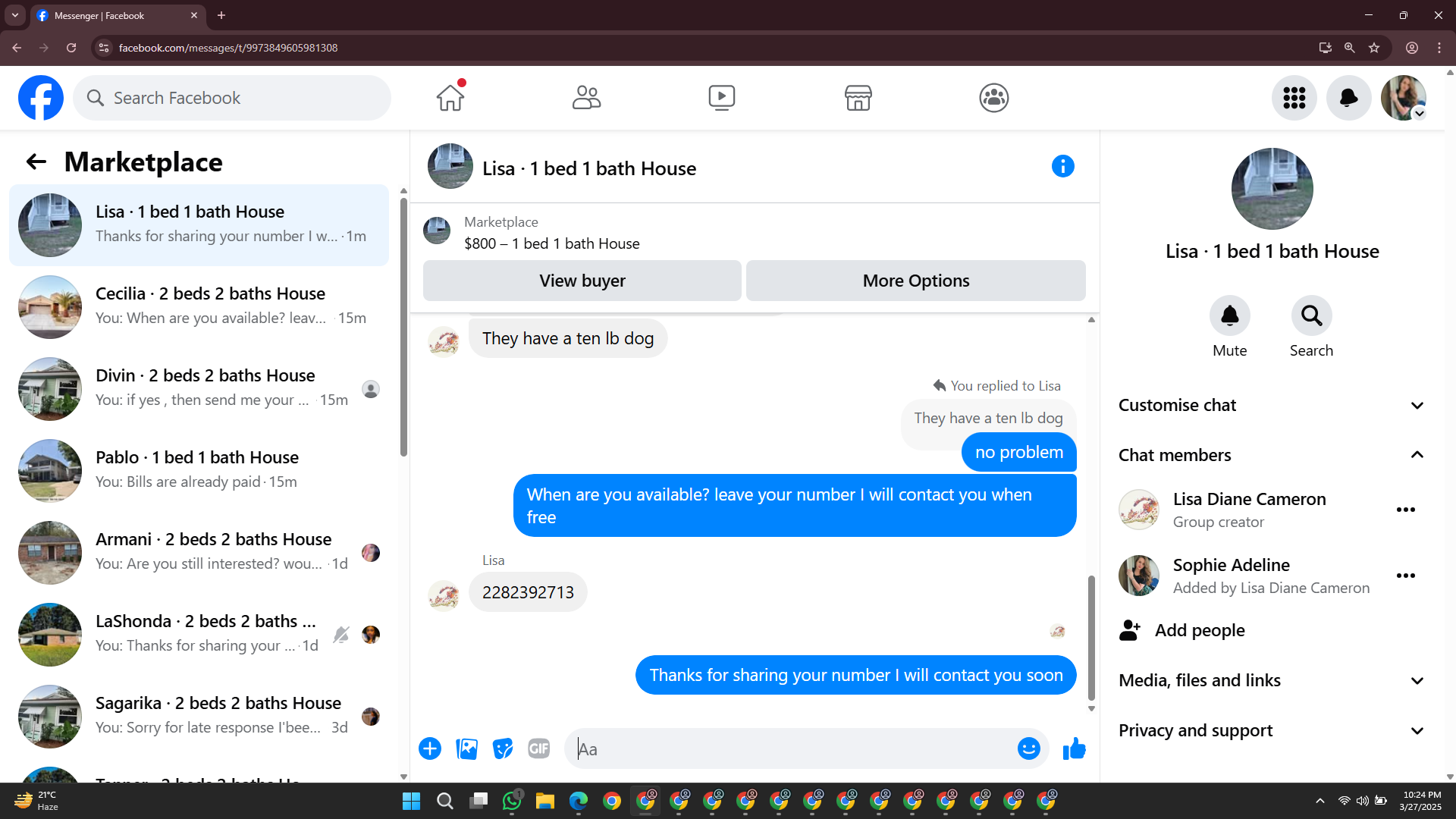Open WhatsApp from the taskbar
1456x819 pixels.
click(512, 801)
